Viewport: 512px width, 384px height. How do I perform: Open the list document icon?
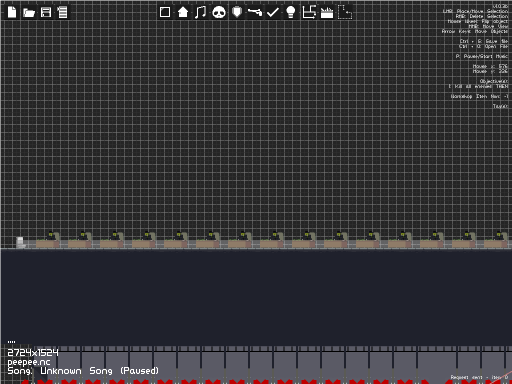pos(62,12)
